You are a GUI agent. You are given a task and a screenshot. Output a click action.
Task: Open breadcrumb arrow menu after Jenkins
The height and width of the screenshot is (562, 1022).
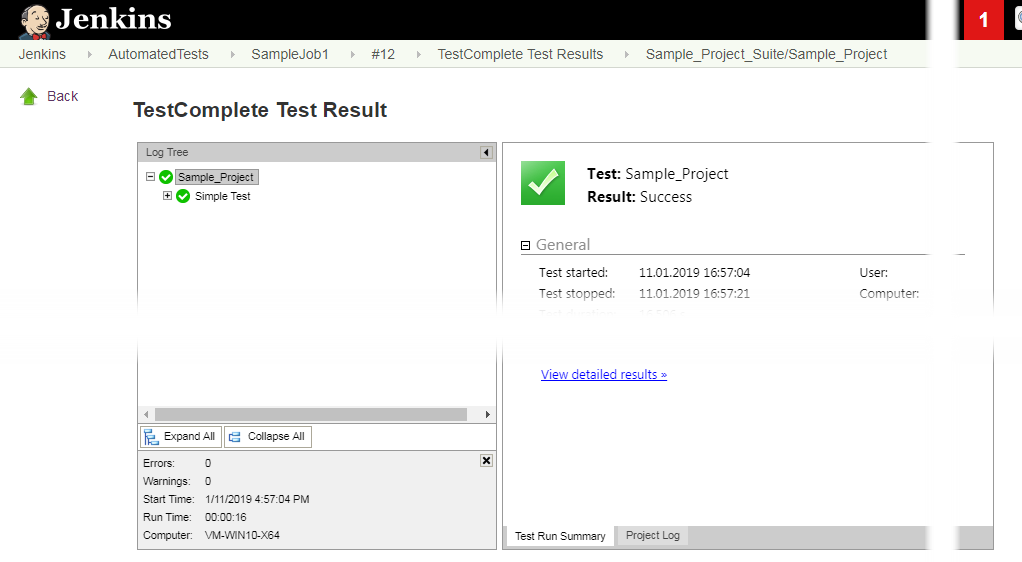(89, 55)
